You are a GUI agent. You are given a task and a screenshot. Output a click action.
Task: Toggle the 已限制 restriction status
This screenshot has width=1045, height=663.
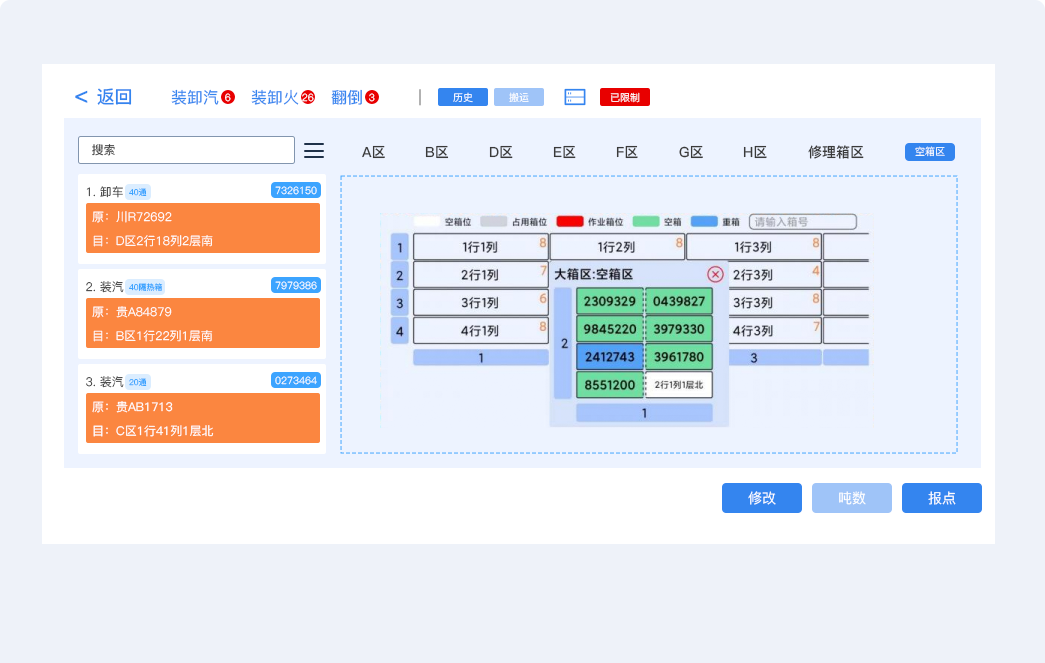click(624, 97)
